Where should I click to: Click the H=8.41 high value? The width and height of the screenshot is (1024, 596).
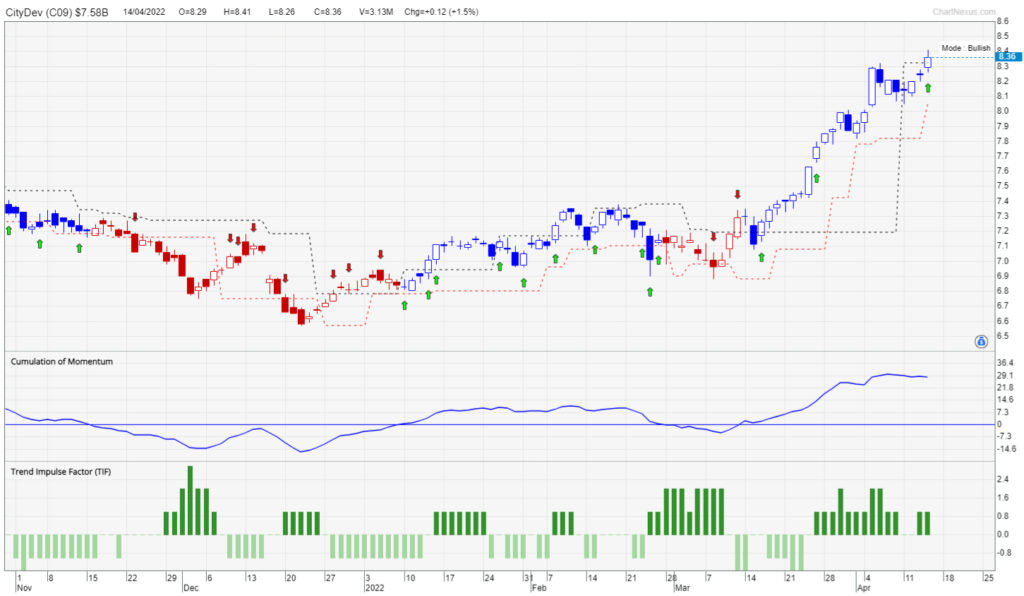click(x=237, y=12)
